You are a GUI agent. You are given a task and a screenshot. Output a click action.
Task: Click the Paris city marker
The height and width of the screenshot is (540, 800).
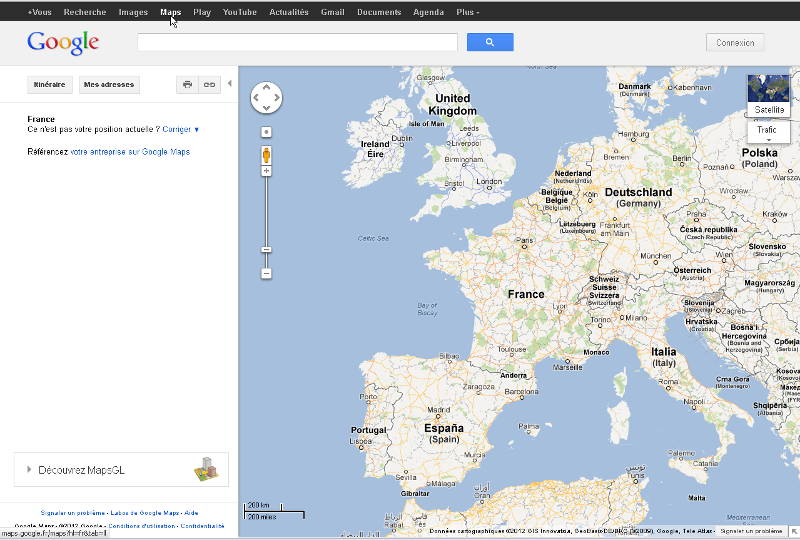click(x=524, y=247)
